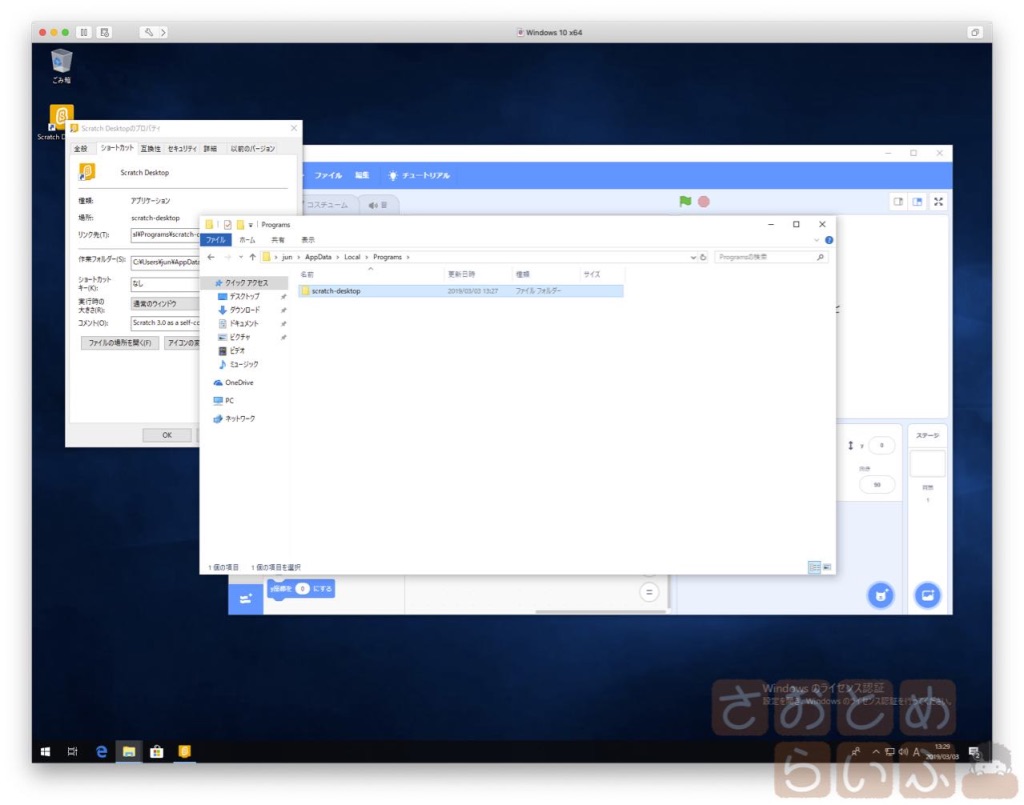Open the 表示 tab in Explorer ribbon
The width and height of the screenshot is (1024, 805).
coord(308,240)
